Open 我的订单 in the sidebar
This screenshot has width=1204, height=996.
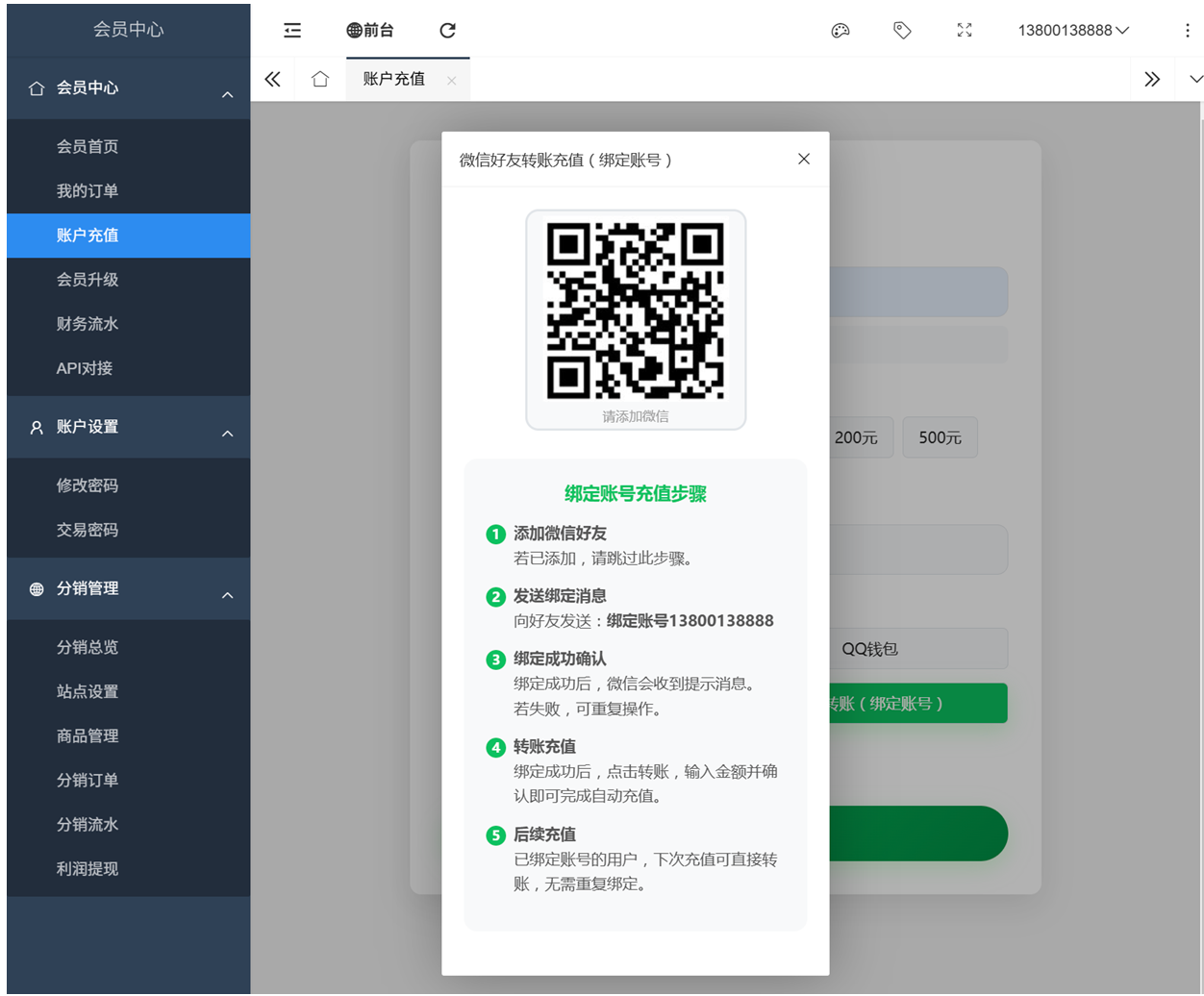(88, 191)
